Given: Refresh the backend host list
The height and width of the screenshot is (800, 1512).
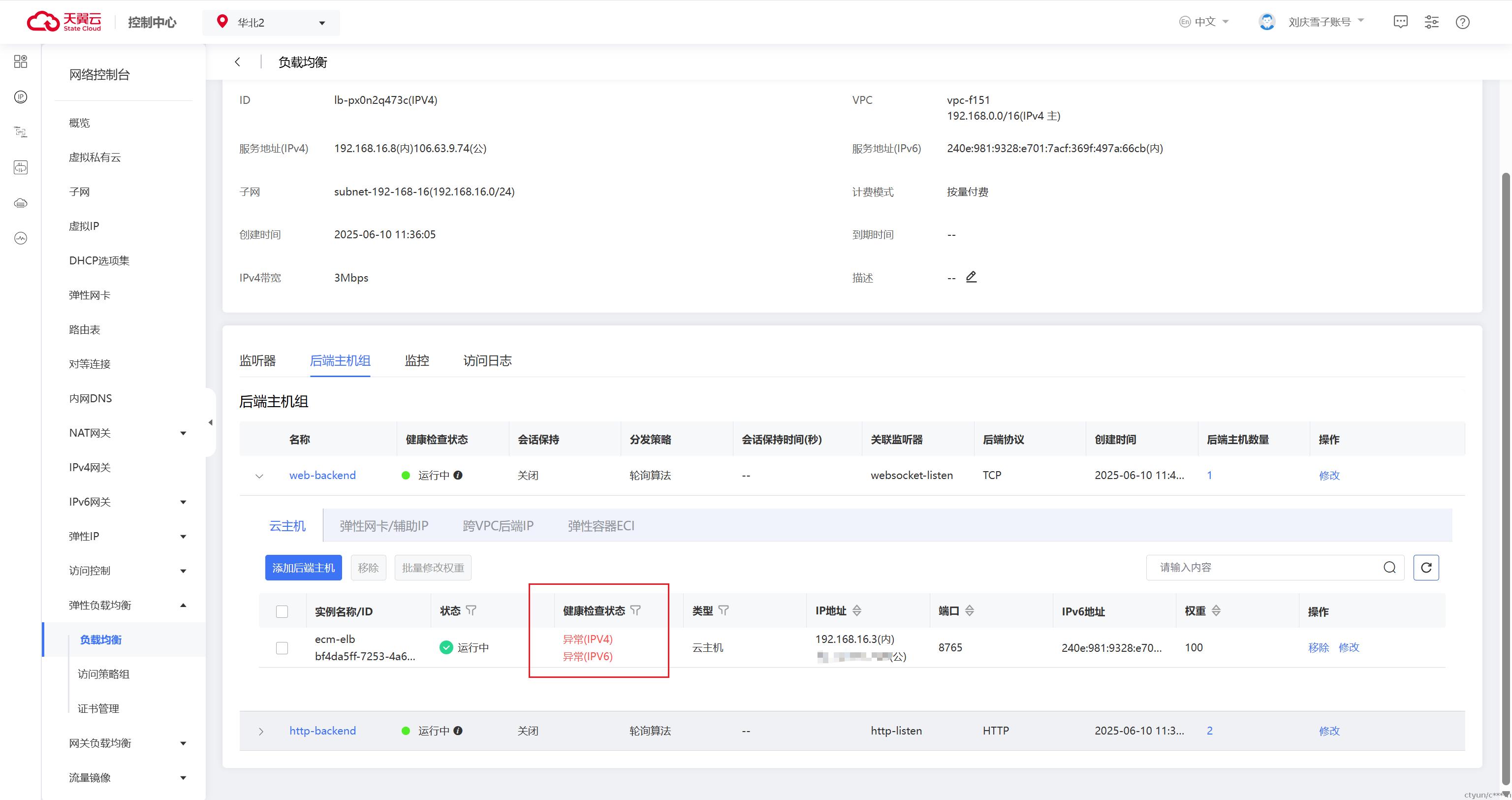Looking at the screenshot, I should coord(1426,568).
